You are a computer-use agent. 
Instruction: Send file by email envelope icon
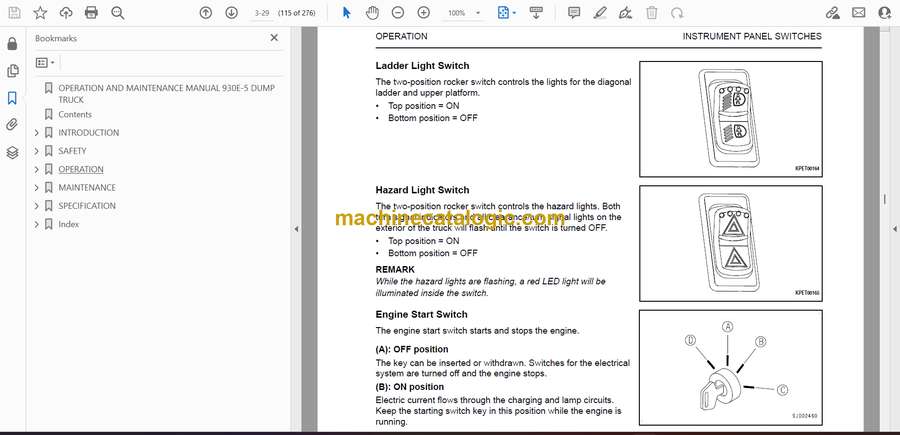(x=859, y=13)
